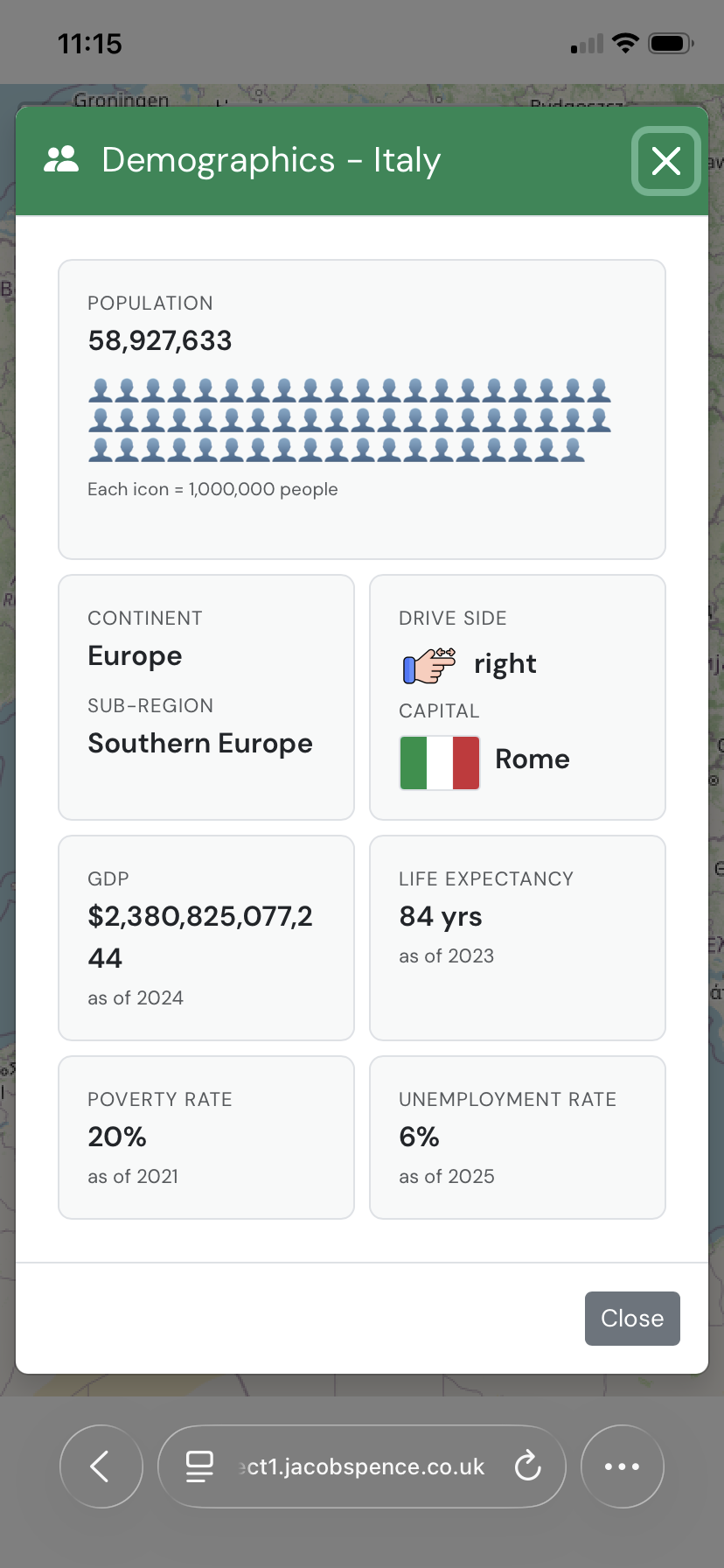Select the GDP card showing $2.3 trillion
724x1568 pixels.
[x=205, y=937]
